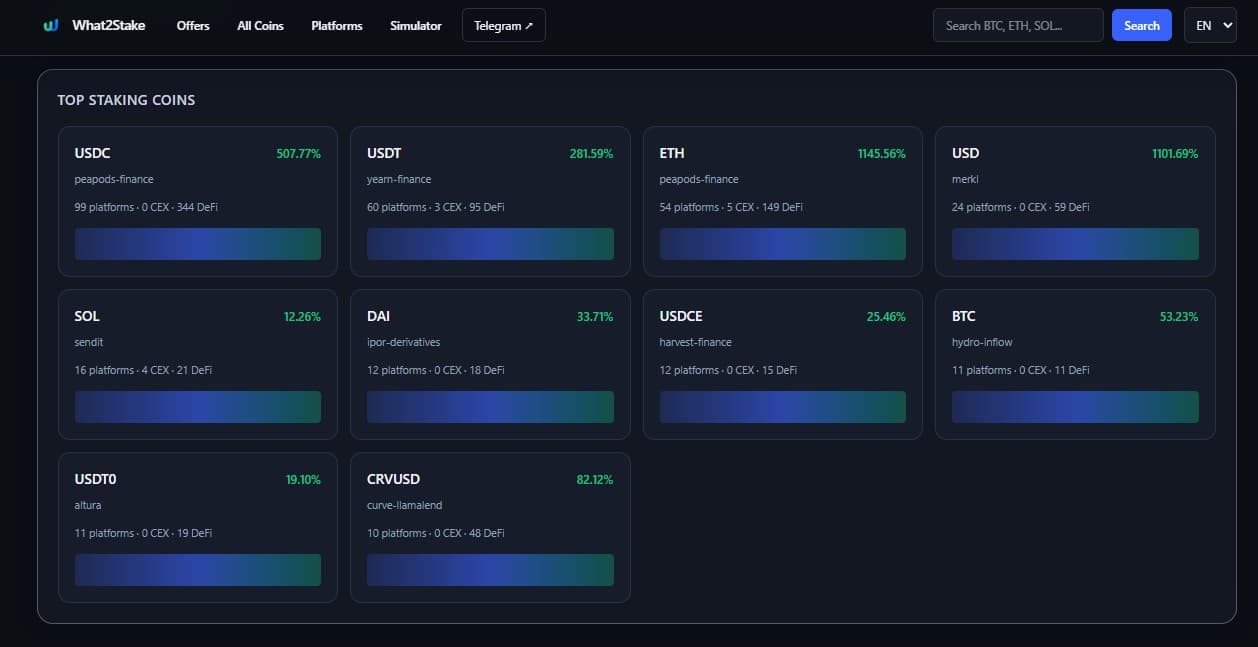Click the gradient bar on CRVUSD card
1258x647 pixels.
[x=490, y=570]
